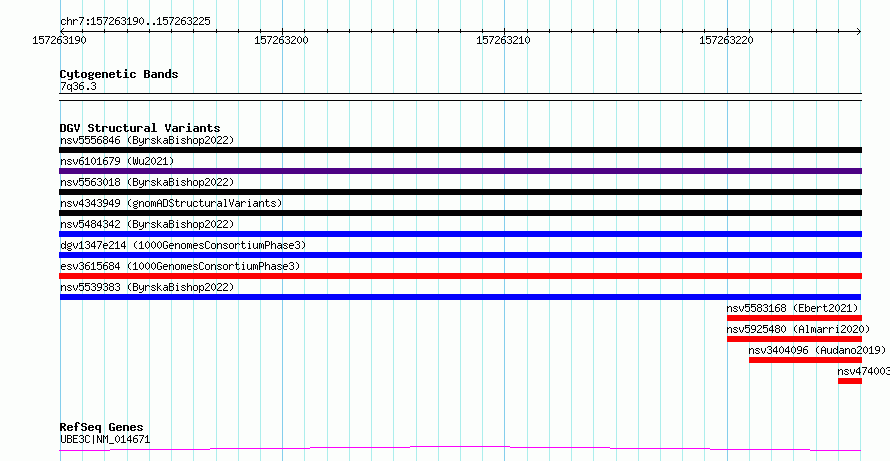Click esv3615684 (1000GenomesConsortiumPhase3) label
This screenshot has width=890, height=461.
(x=180, y=266)
